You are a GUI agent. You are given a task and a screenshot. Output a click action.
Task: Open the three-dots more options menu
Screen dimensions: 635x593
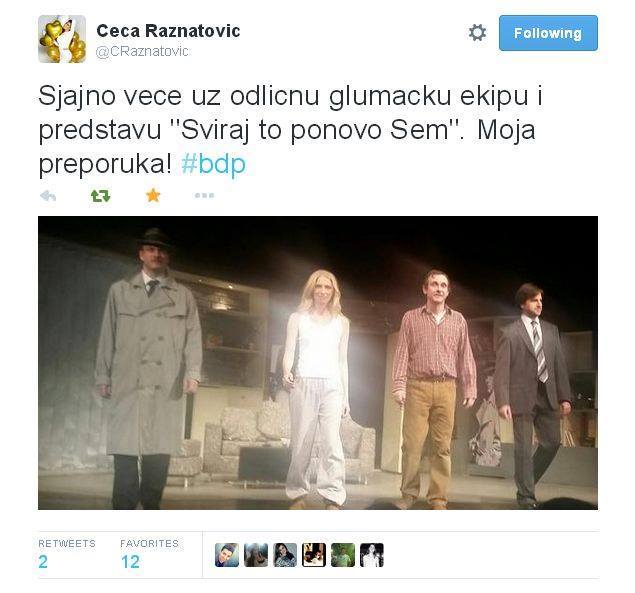click(x=204, y=195)
